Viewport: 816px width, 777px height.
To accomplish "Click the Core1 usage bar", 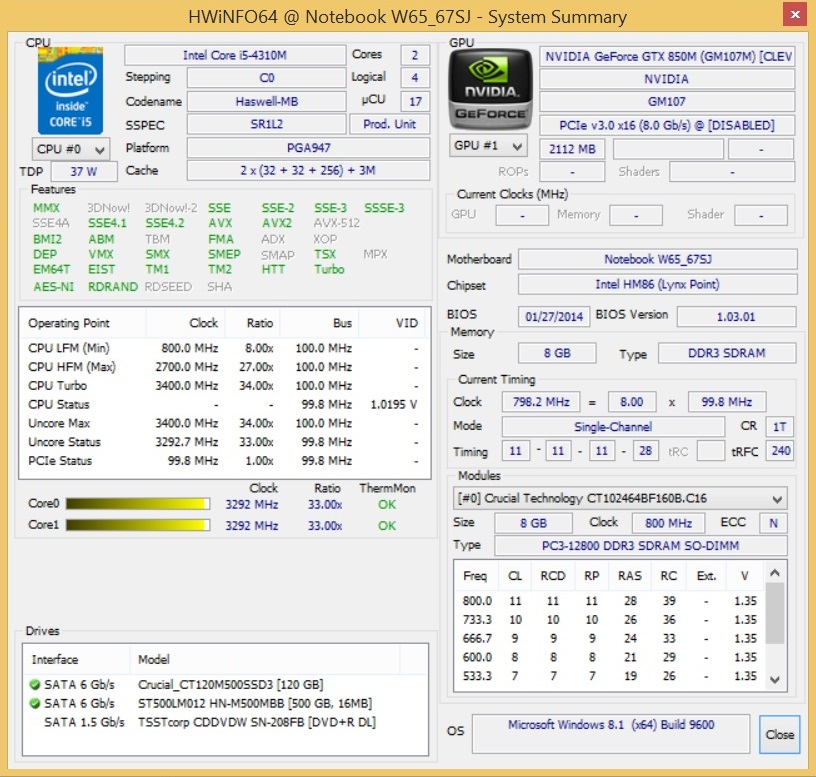I will tap(138, 525).
